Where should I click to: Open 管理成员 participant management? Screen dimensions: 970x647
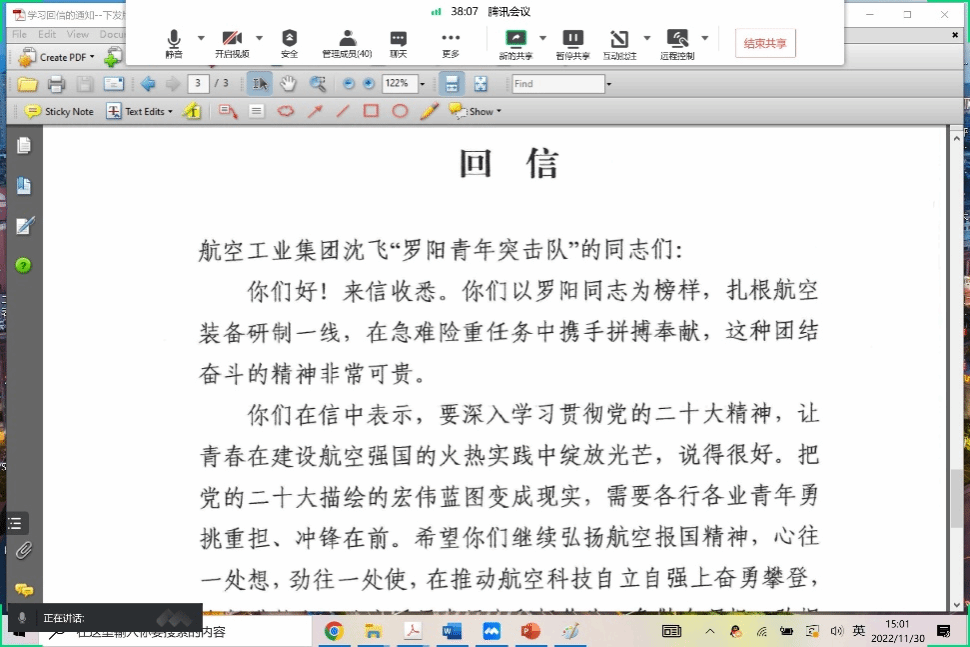(347, 43)
